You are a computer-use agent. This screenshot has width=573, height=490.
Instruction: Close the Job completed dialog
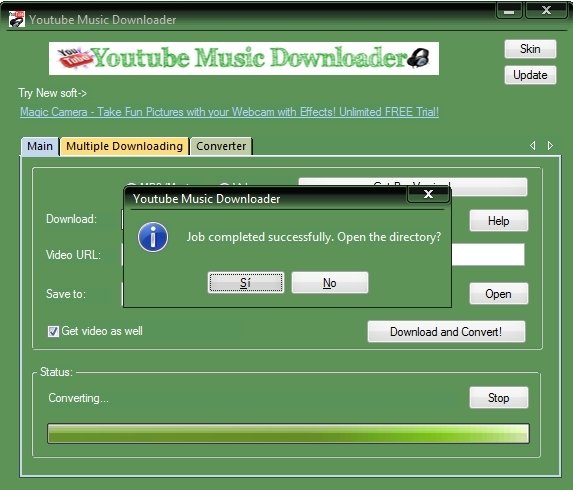[x=428, y=194]
